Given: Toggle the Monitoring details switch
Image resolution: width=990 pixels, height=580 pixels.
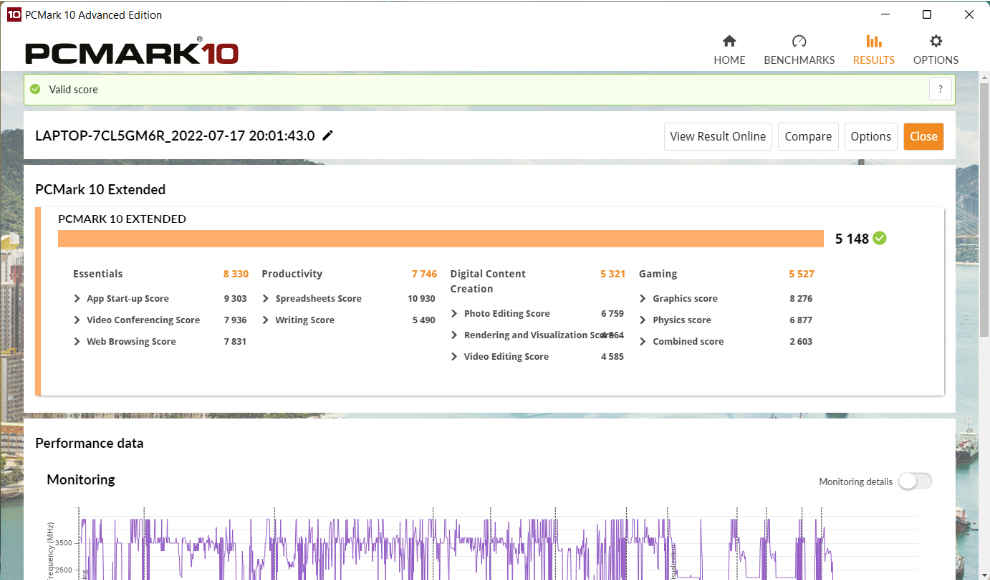Looking at the screenshot, I should pyautogui.click(x=915, y=482).
